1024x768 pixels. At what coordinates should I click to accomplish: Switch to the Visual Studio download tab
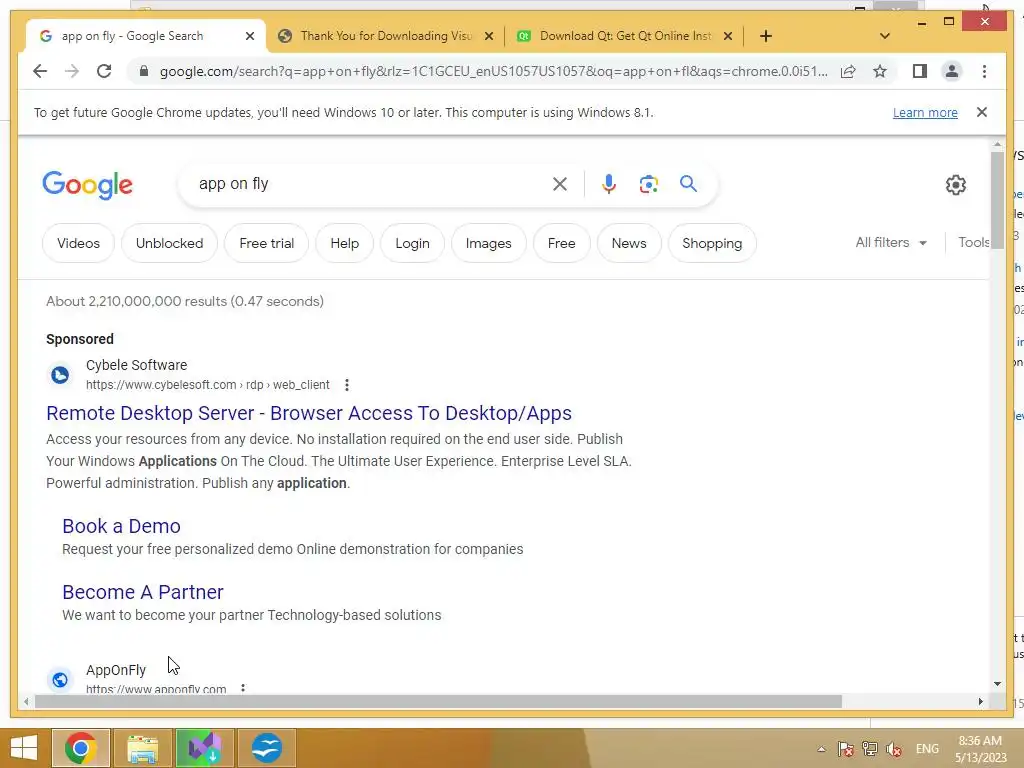(385, 36)
